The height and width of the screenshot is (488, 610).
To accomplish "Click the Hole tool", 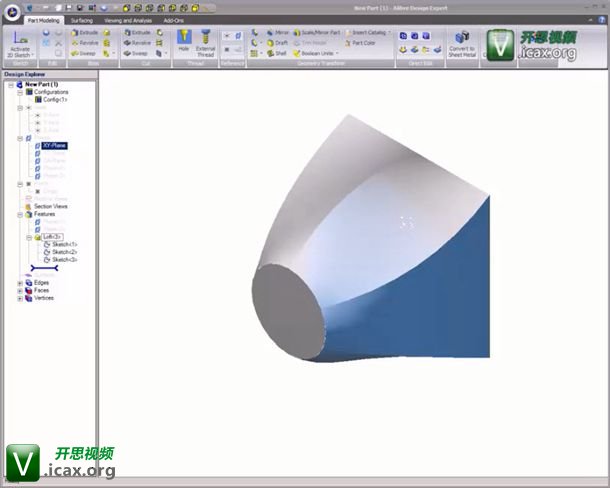I will click(x=184, y=41).
